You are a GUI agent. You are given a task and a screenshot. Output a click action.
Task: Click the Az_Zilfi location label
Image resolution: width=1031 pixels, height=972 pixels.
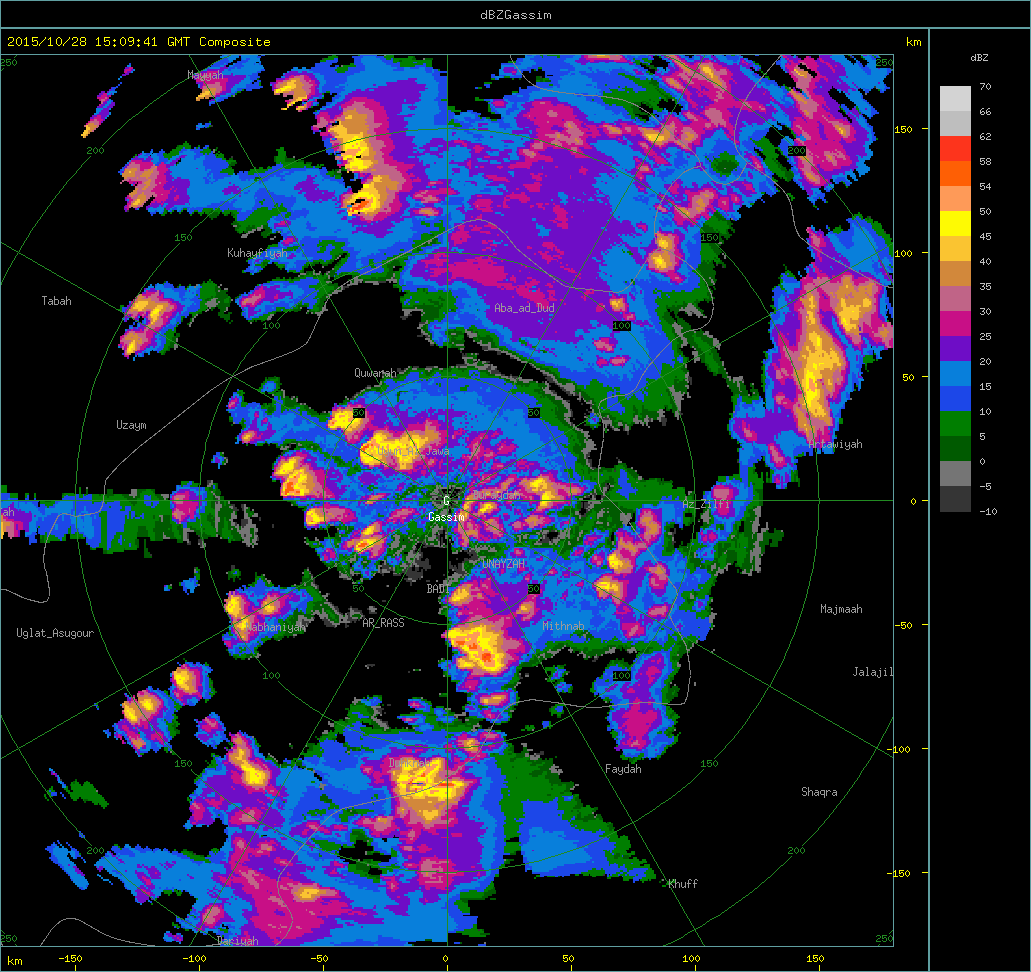tap(706, 504)
